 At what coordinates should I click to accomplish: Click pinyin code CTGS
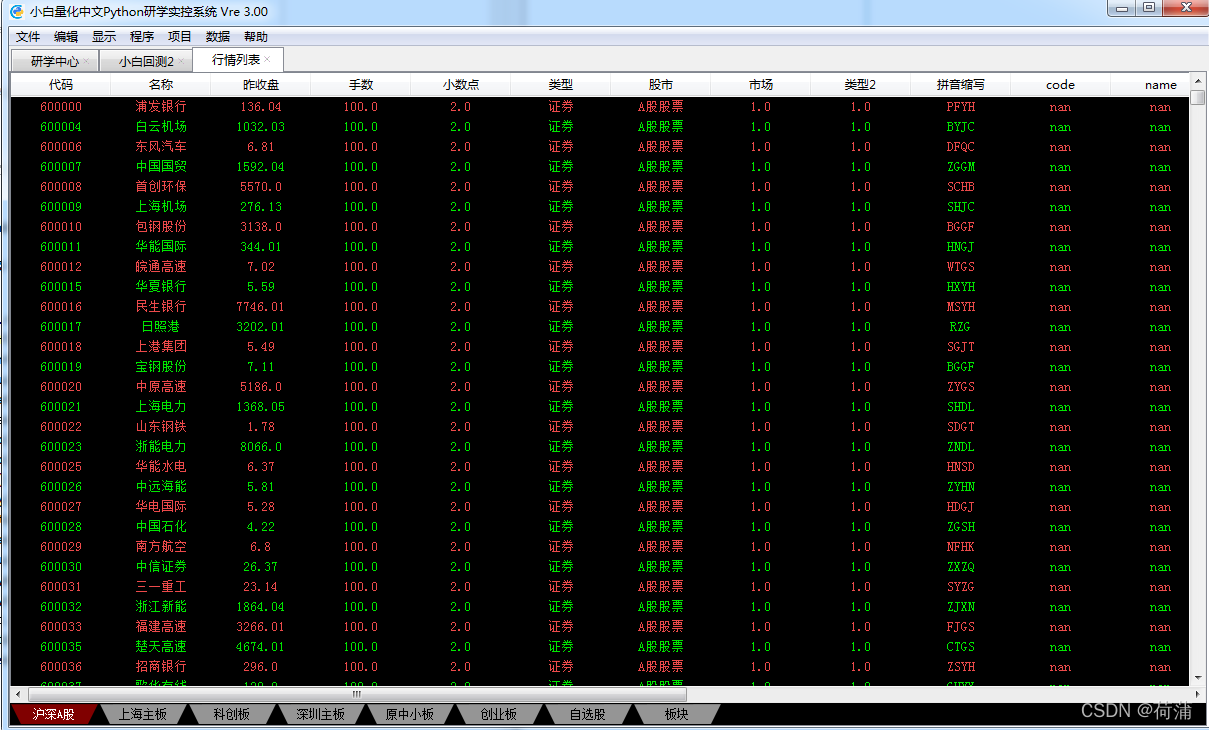[x=961, y=647]
